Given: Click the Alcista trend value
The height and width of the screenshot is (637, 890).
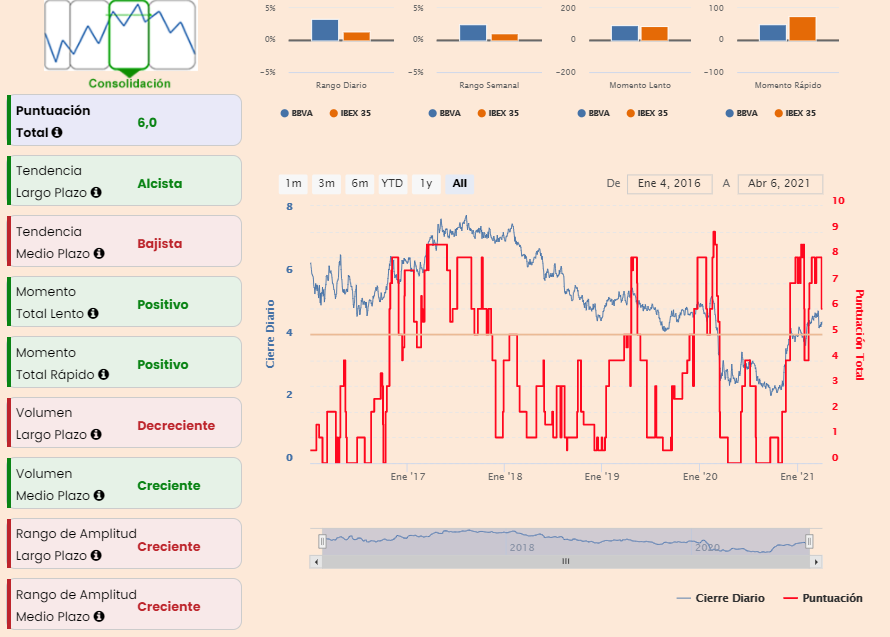Looking at the screenshot, I should [160, 183].
